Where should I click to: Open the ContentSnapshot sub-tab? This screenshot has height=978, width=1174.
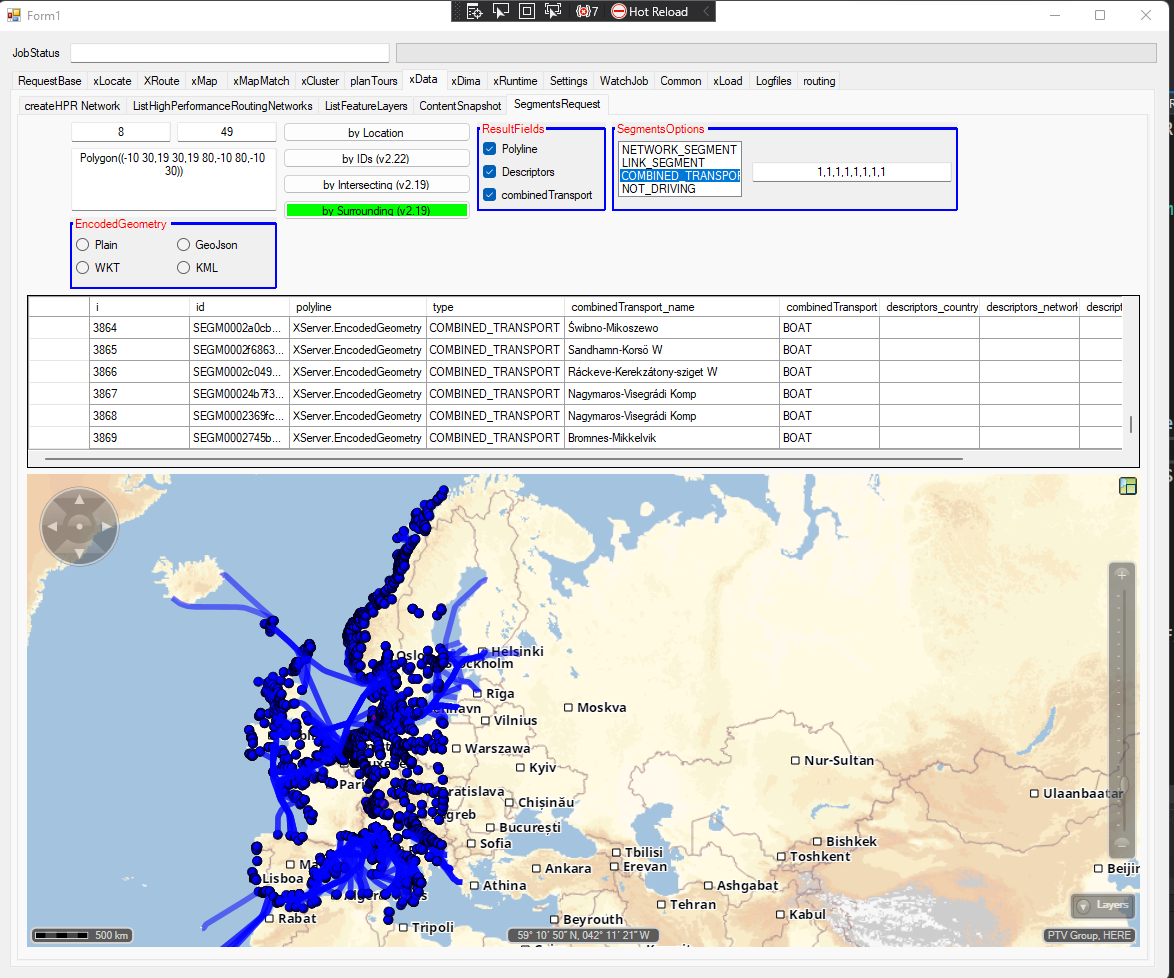pyautogui.click(x=460, y=105)
